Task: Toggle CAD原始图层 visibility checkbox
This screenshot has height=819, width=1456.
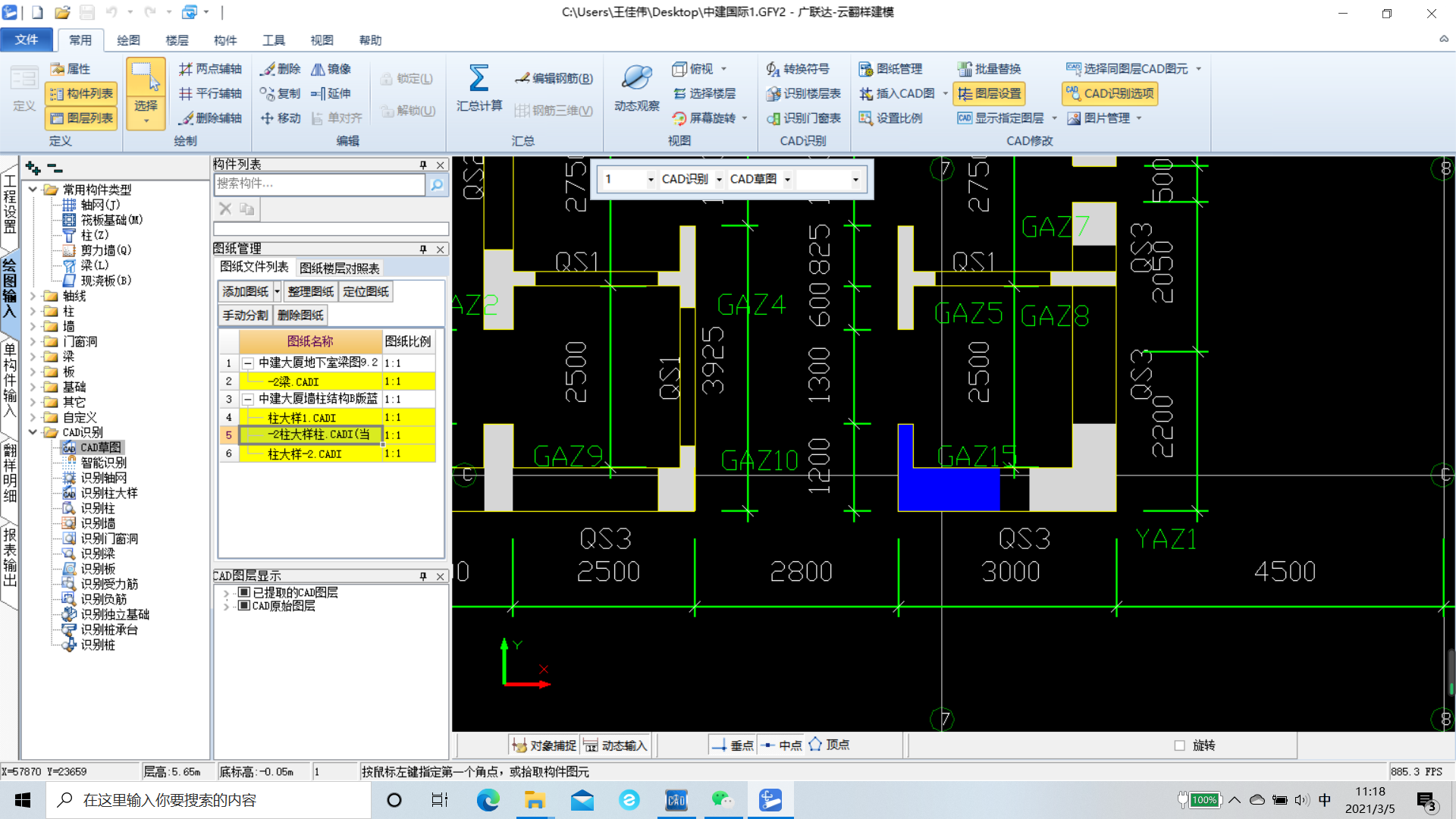Action: coord(244,606)
